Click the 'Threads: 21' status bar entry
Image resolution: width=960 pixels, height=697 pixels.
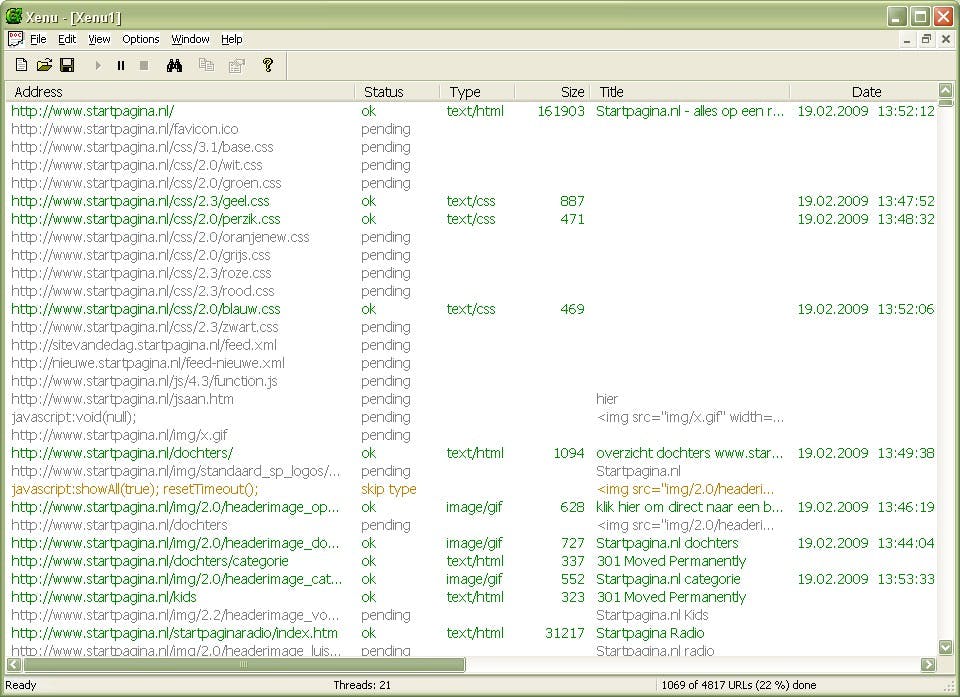tap(362, 685)
